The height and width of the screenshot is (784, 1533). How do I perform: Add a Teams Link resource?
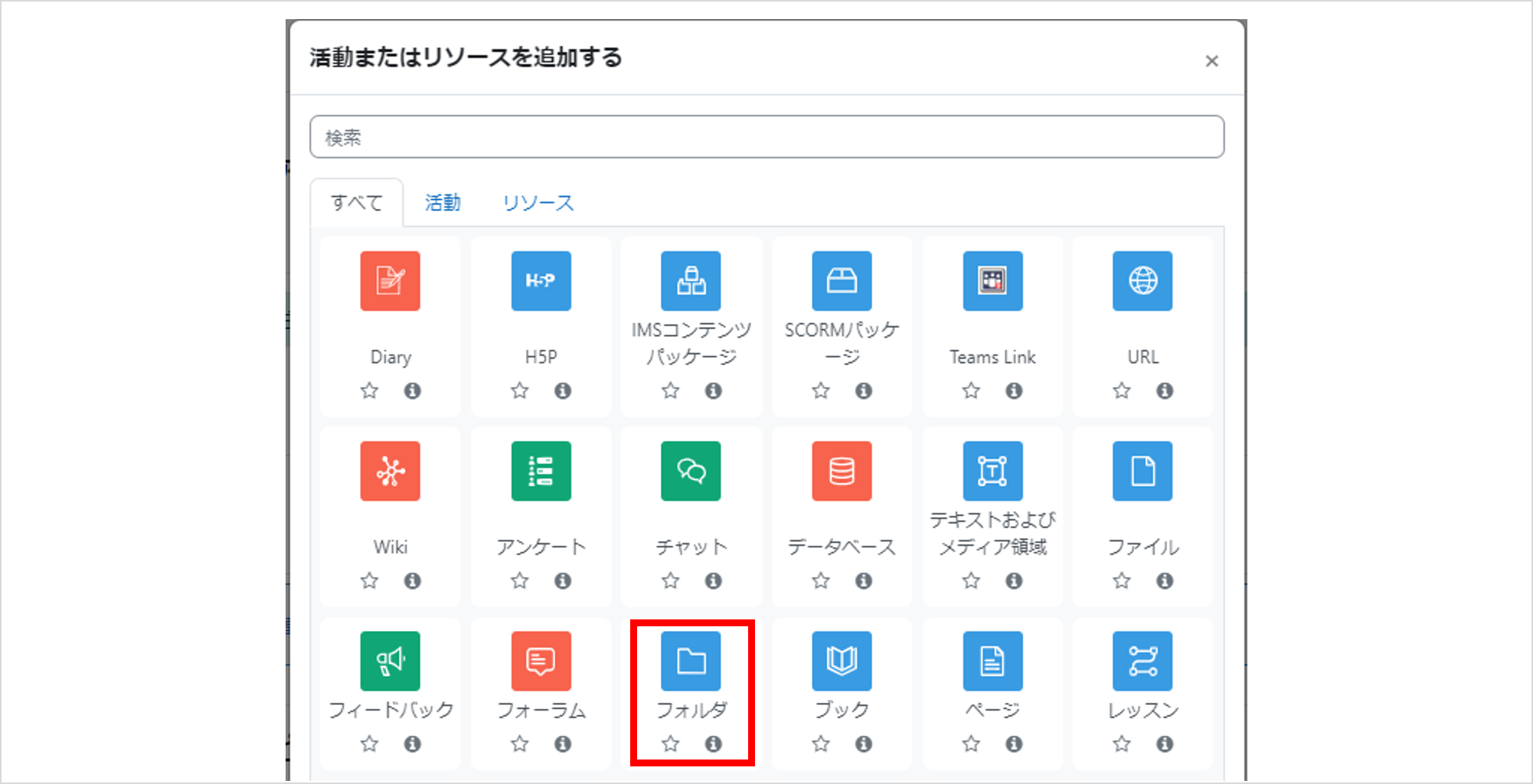pyautogui.click(x=992, y=281)
